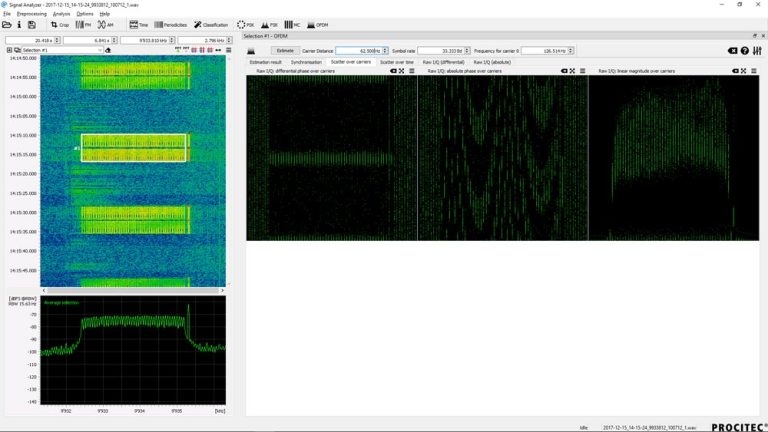Click the spectrogram horizontal scrollbar
The width and height of the screenshot is (768, 432).
(133, 290)
